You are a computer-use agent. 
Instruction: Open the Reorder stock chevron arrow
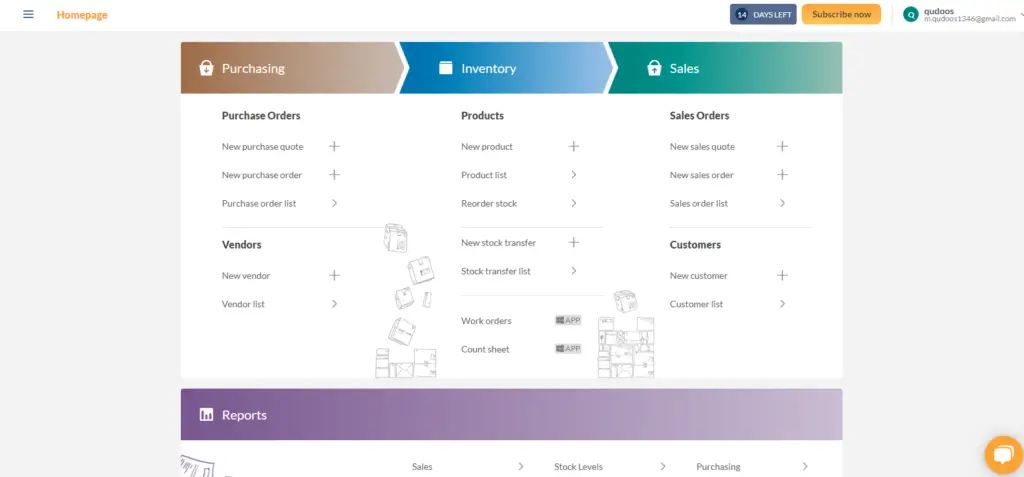tap(573, 203)
